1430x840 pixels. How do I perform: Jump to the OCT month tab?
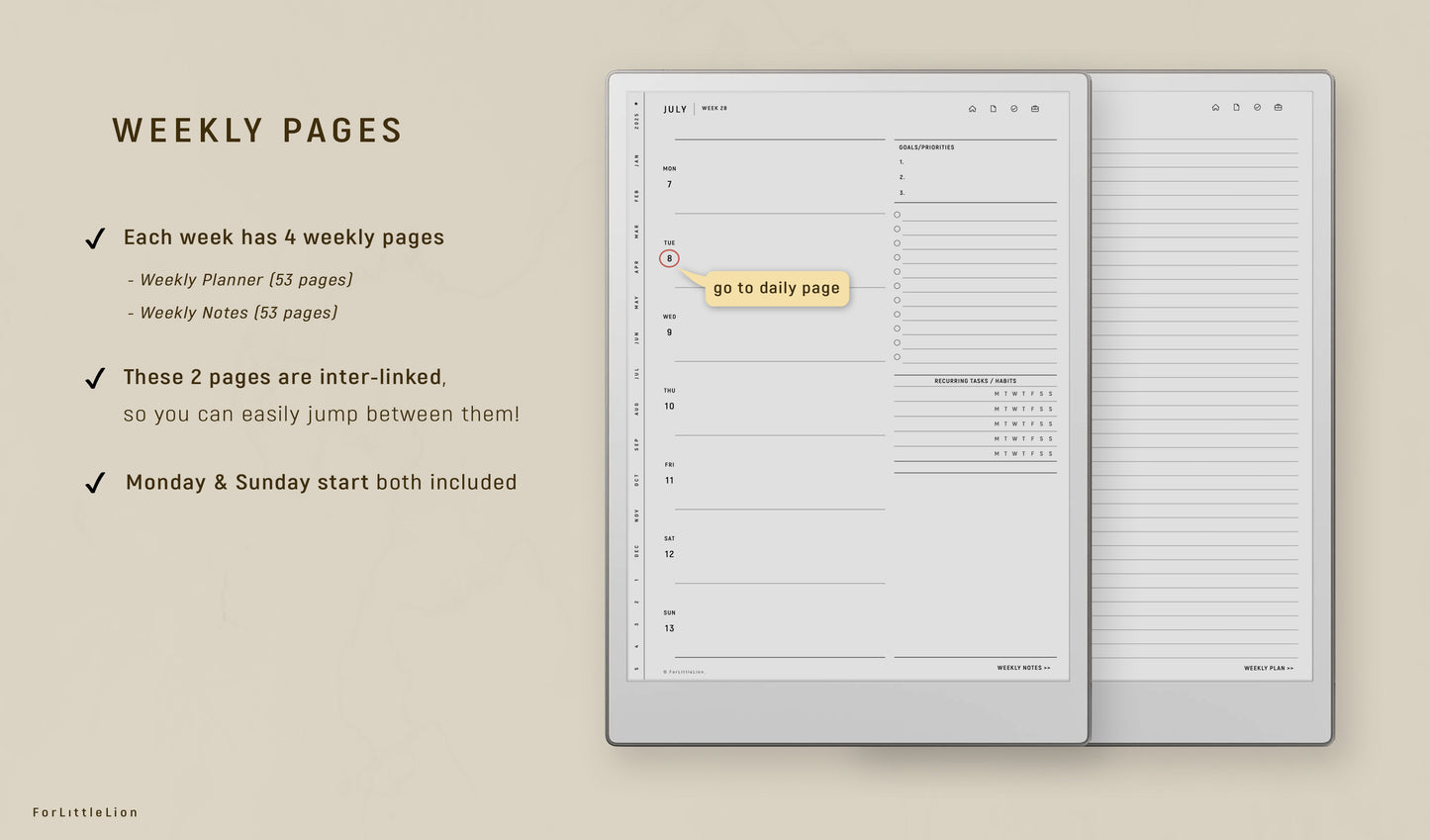pyautogui.click(x=636, y=479)
